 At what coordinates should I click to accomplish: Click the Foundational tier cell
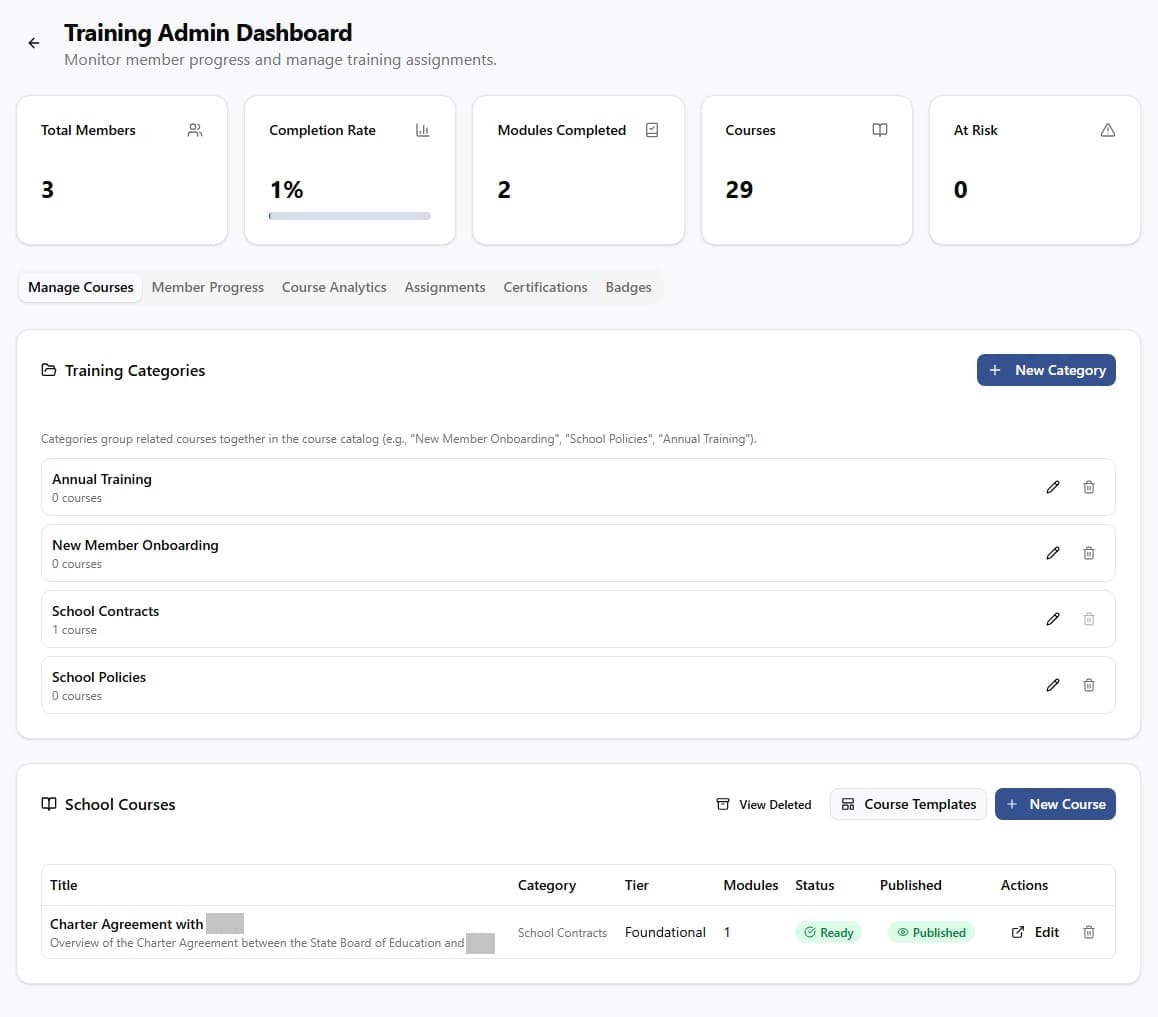[665, 932]
